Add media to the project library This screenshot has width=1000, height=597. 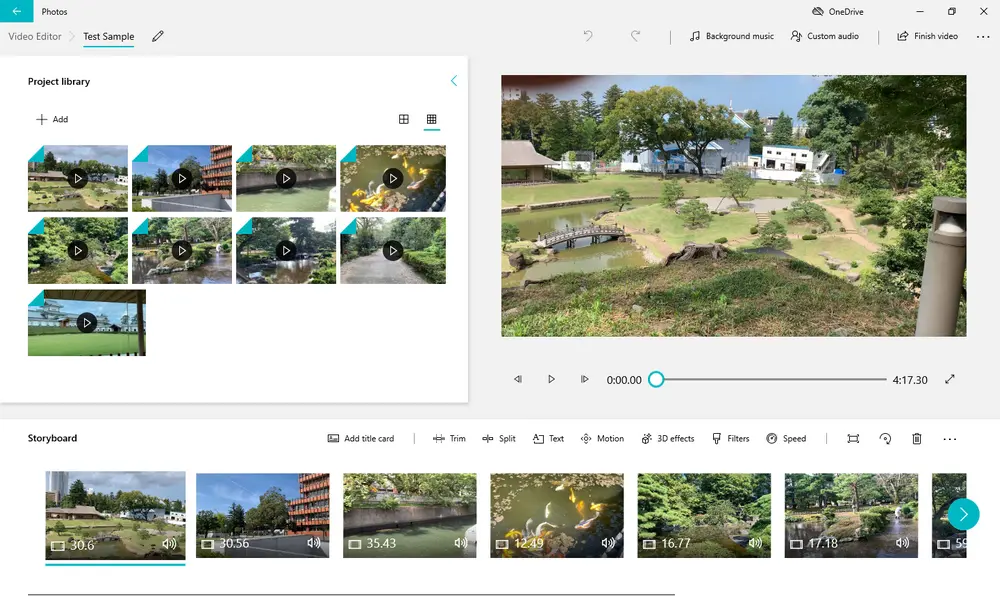click(x=52, y=119)
